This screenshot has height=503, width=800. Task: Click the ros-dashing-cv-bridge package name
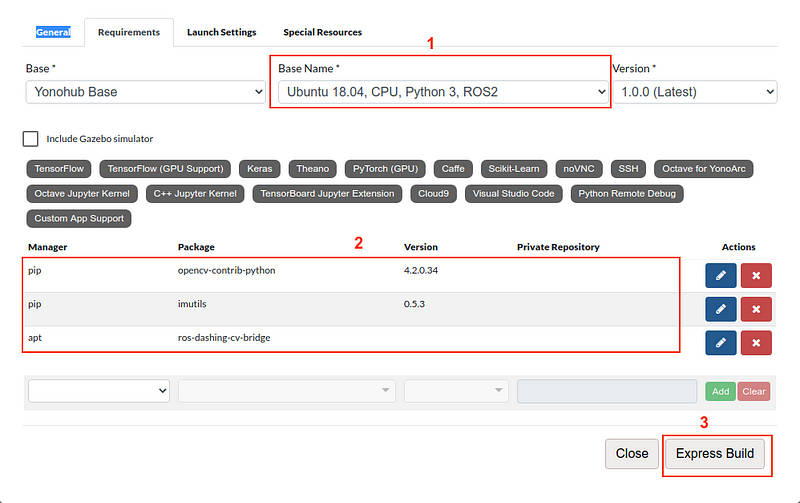224,338
